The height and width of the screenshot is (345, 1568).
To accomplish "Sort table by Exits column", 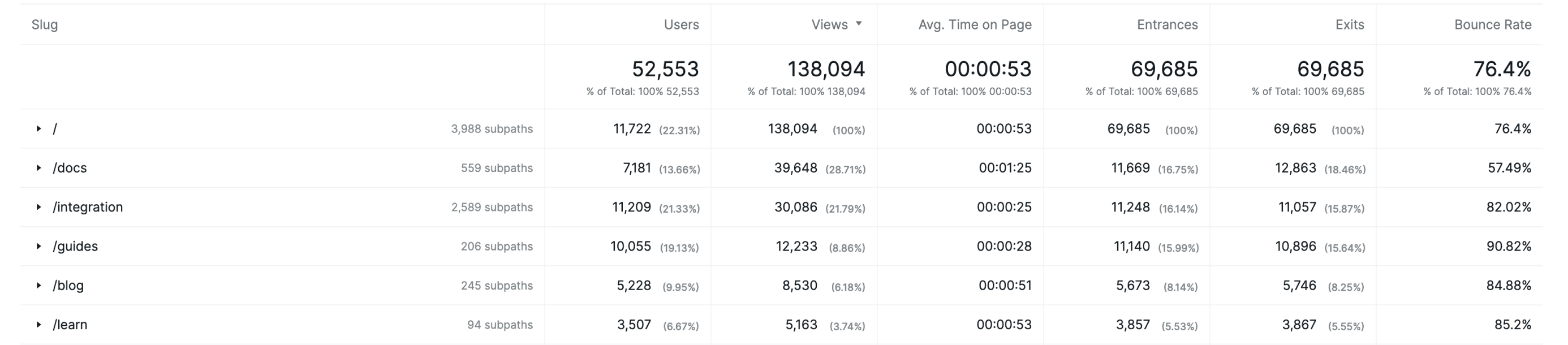I will 1349,25.
